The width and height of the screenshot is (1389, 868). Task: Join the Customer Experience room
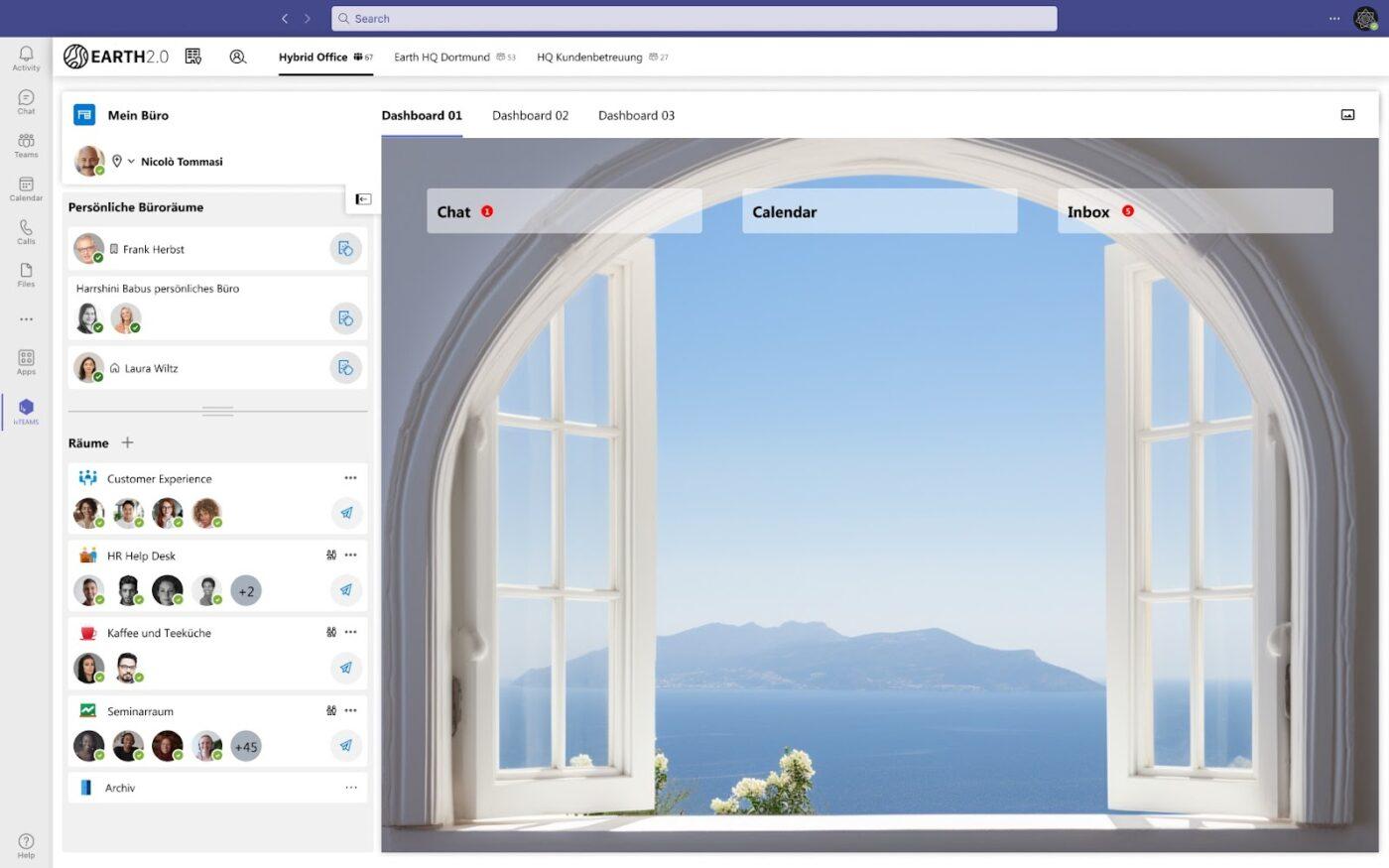point(345,513)
